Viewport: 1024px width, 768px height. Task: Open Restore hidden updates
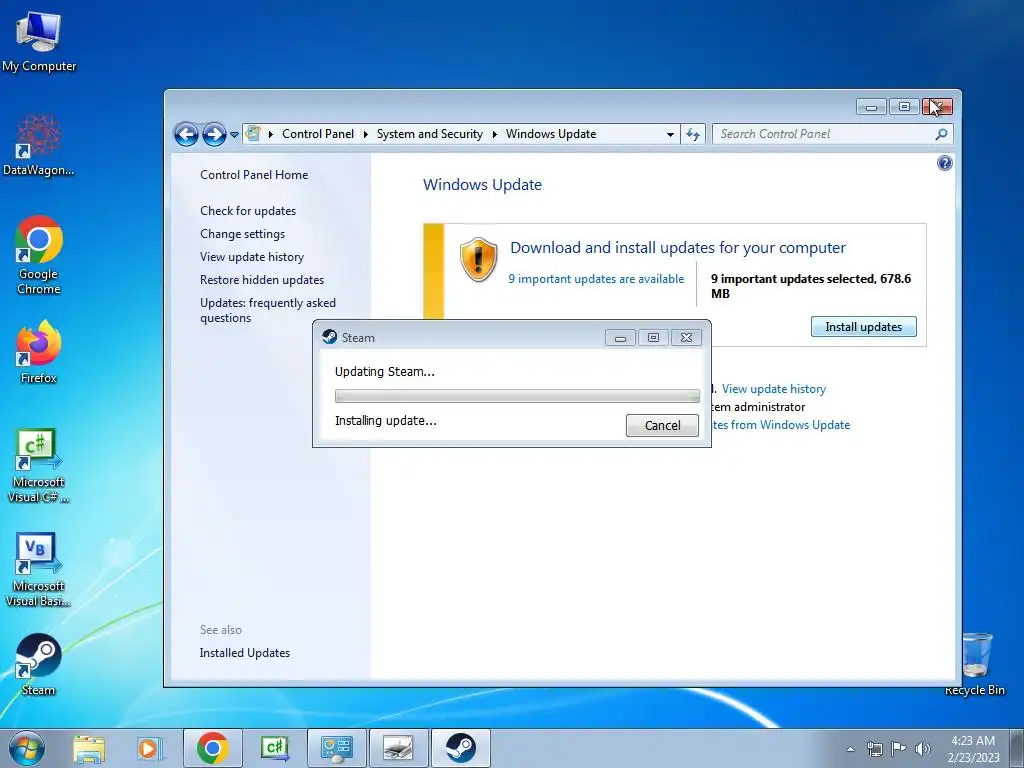262,280
